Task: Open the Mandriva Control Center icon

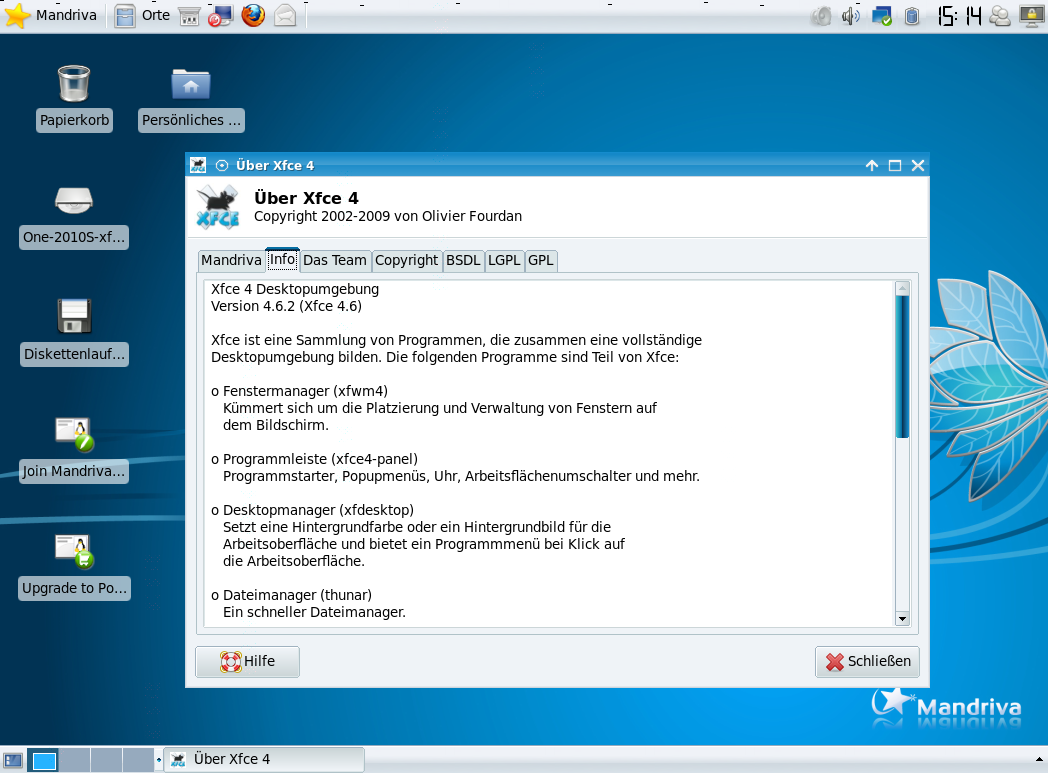Action: [x=222, y=16]
